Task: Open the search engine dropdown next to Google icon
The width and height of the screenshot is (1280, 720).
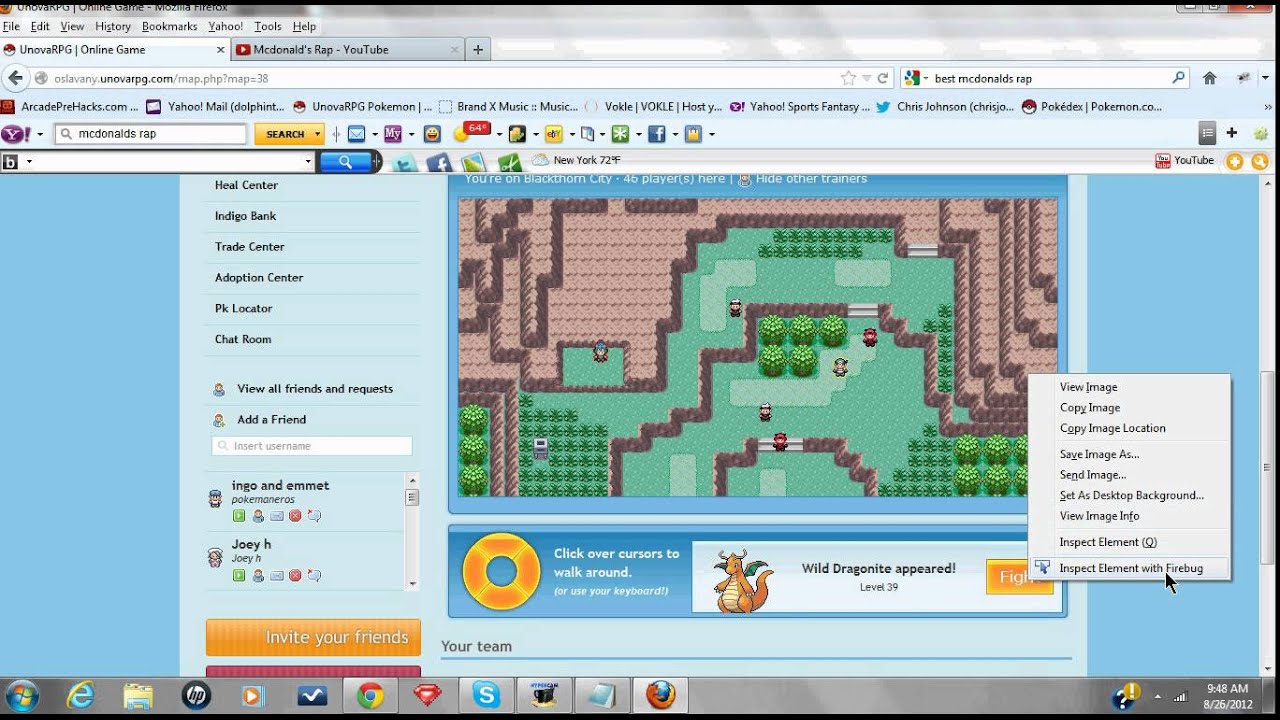Action: (x=925, y=78)
